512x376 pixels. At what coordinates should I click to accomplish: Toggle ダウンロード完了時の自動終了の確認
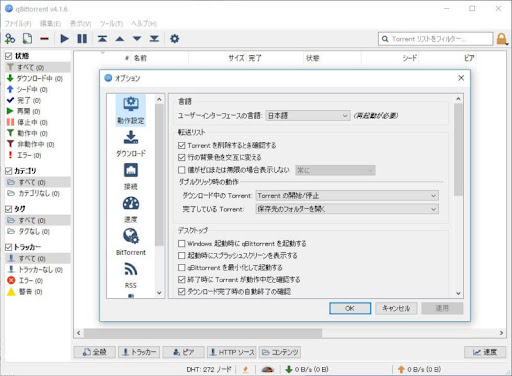(182, 292)
